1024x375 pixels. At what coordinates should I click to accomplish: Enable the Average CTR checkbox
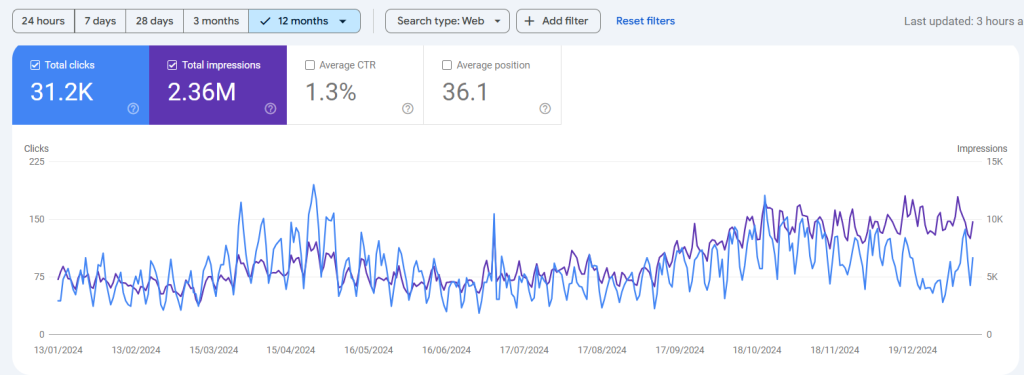pos(310,65)
